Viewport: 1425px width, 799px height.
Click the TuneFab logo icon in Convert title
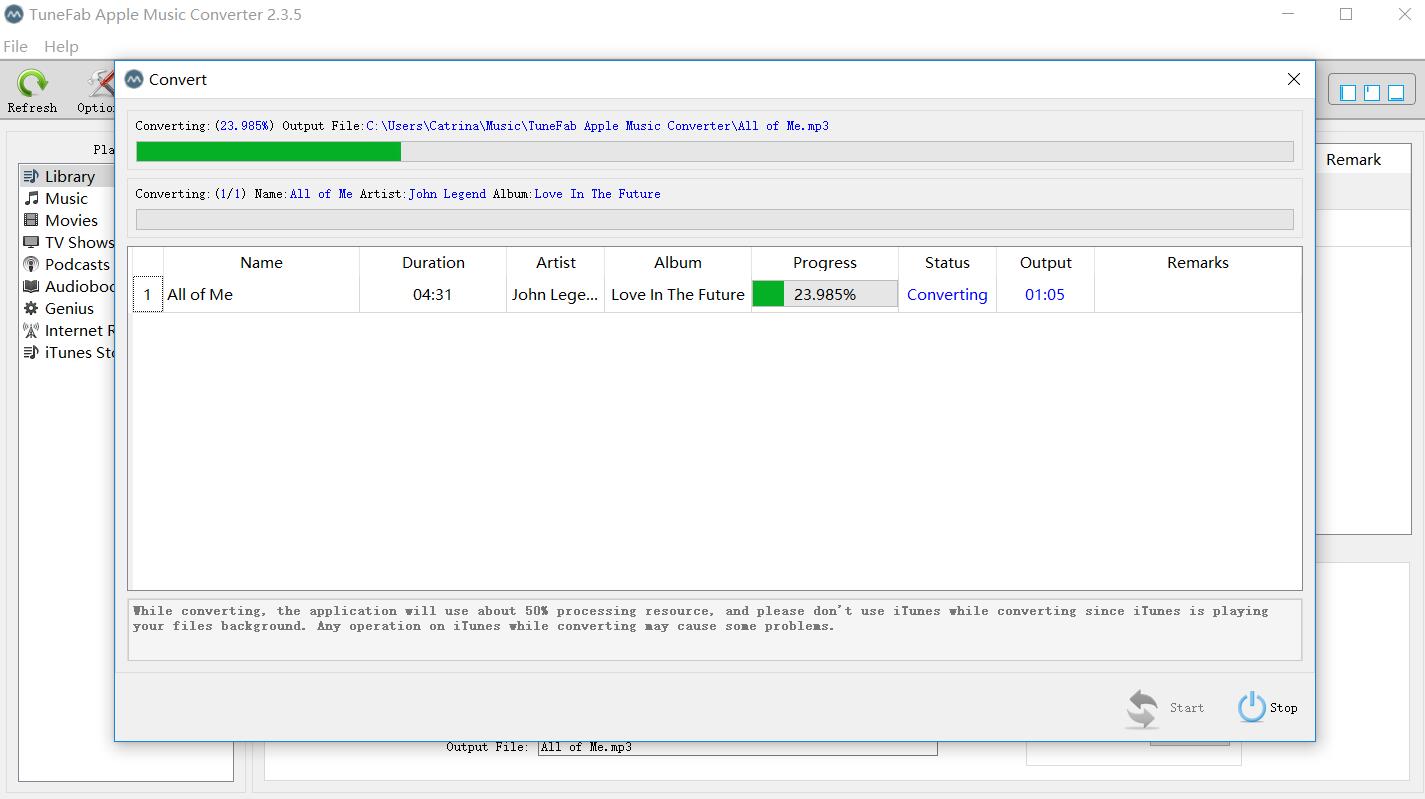tap(134, 79)
